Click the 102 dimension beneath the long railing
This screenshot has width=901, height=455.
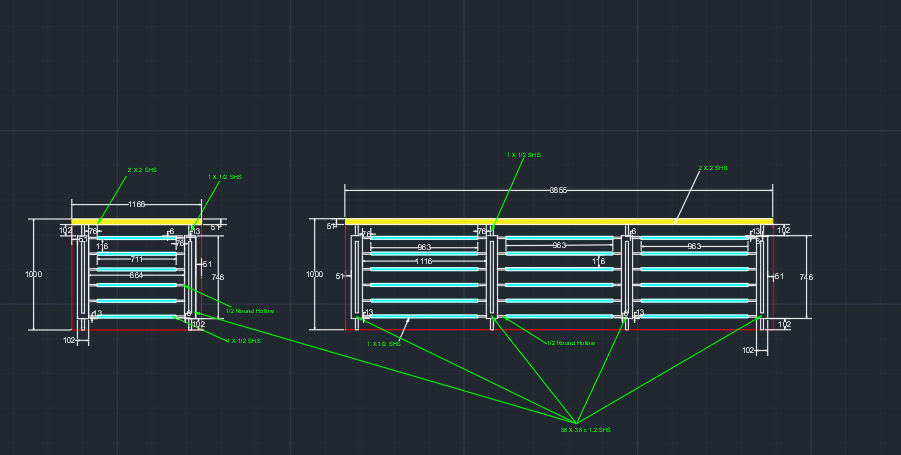pyautogui.click(x=748, y=350)
